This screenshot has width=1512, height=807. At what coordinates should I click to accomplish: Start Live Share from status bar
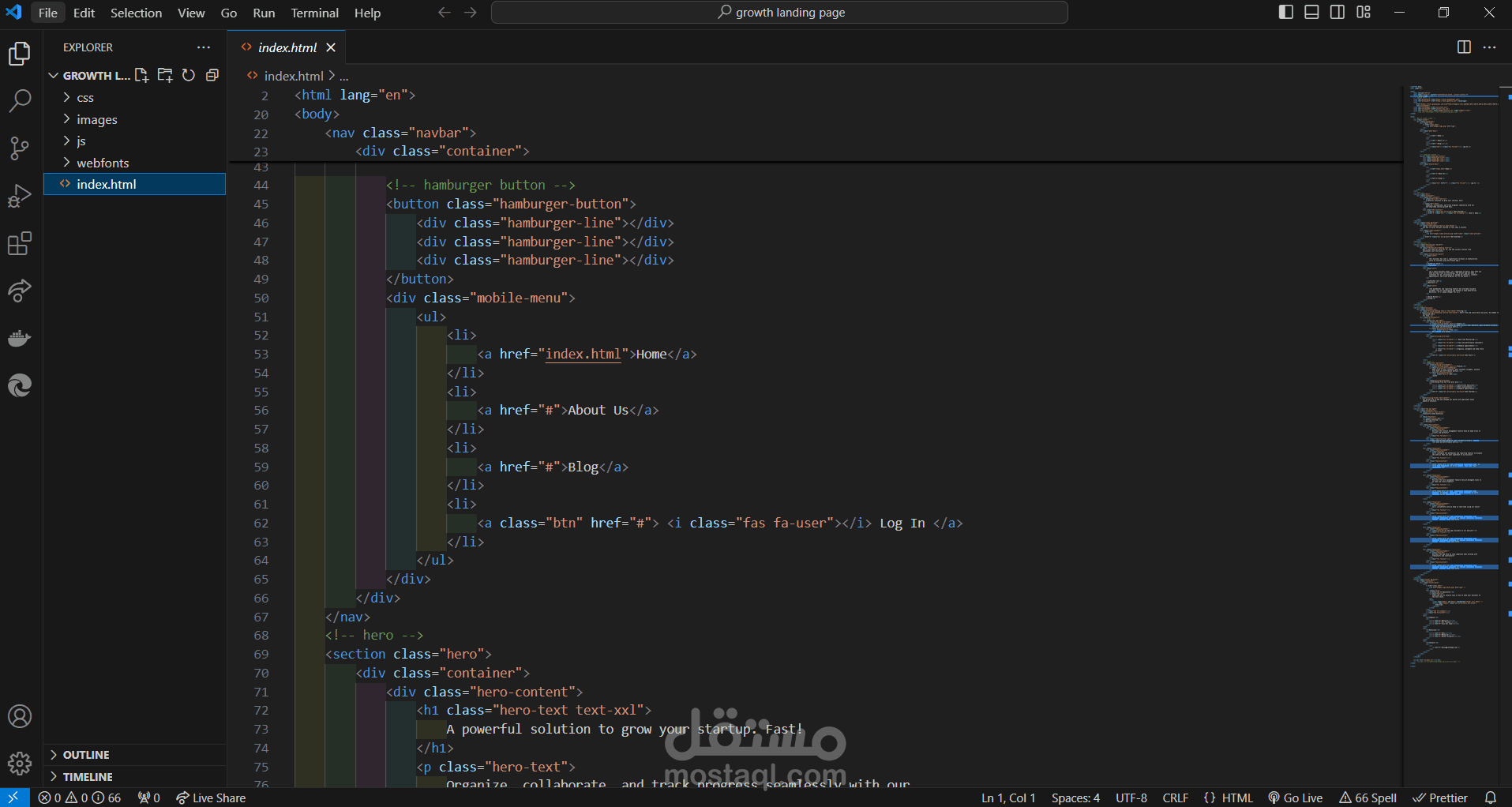[x=211, y=798]
